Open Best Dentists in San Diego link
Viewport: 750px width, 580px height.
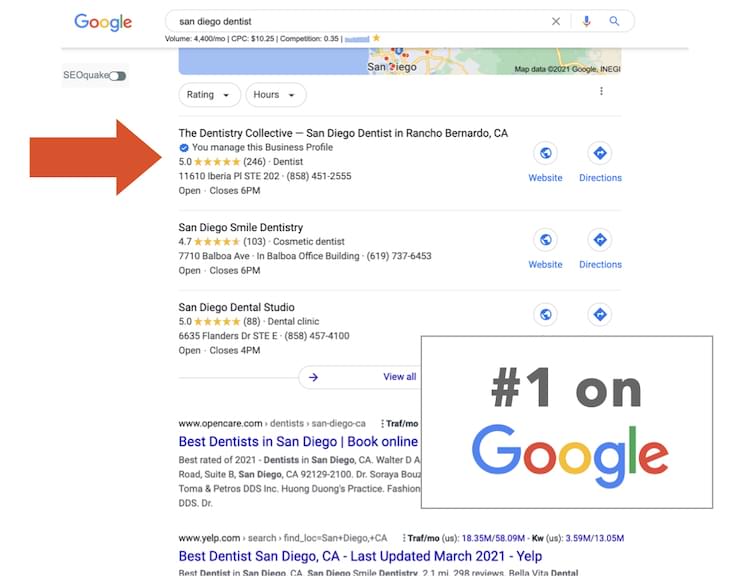[298, 441]
